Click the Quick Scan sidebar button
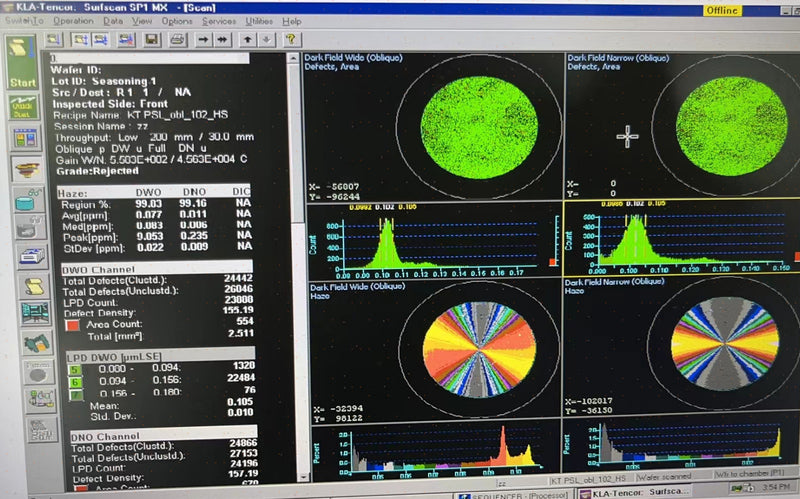Image resolution: width=800 pixels, height=499 pixels. tap(22, 107)
